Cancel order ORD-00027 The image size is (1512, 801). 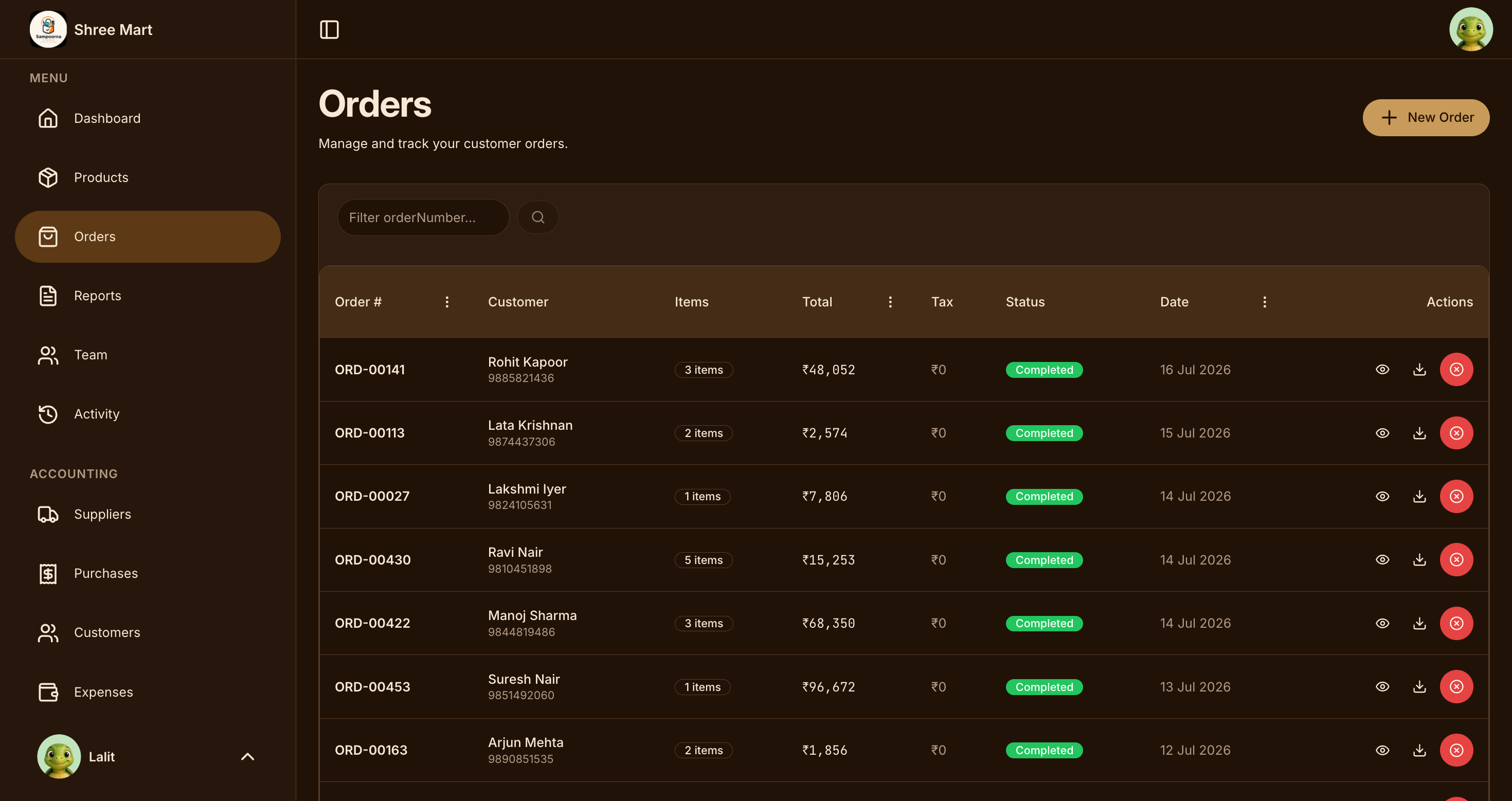tap(1456, 497)
